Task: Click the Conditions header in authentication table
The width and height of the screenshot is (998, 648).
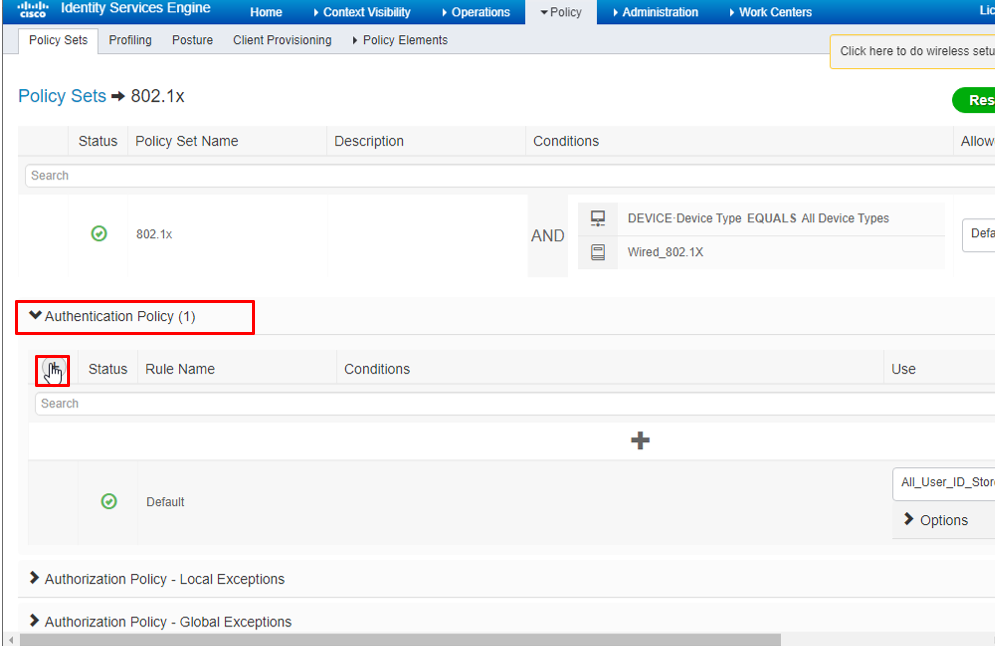Action: (377, 369)
